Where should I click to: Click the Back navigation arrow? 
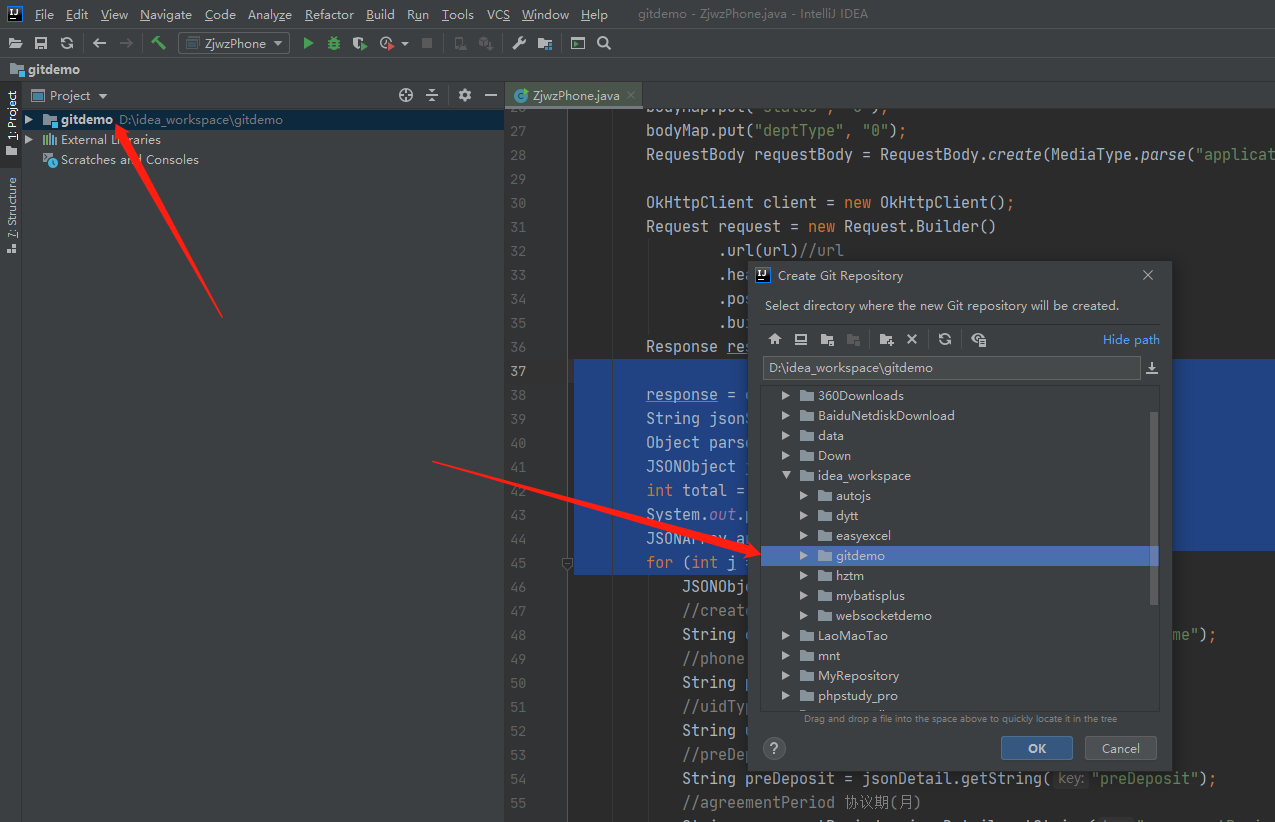[x=99, y=43]
